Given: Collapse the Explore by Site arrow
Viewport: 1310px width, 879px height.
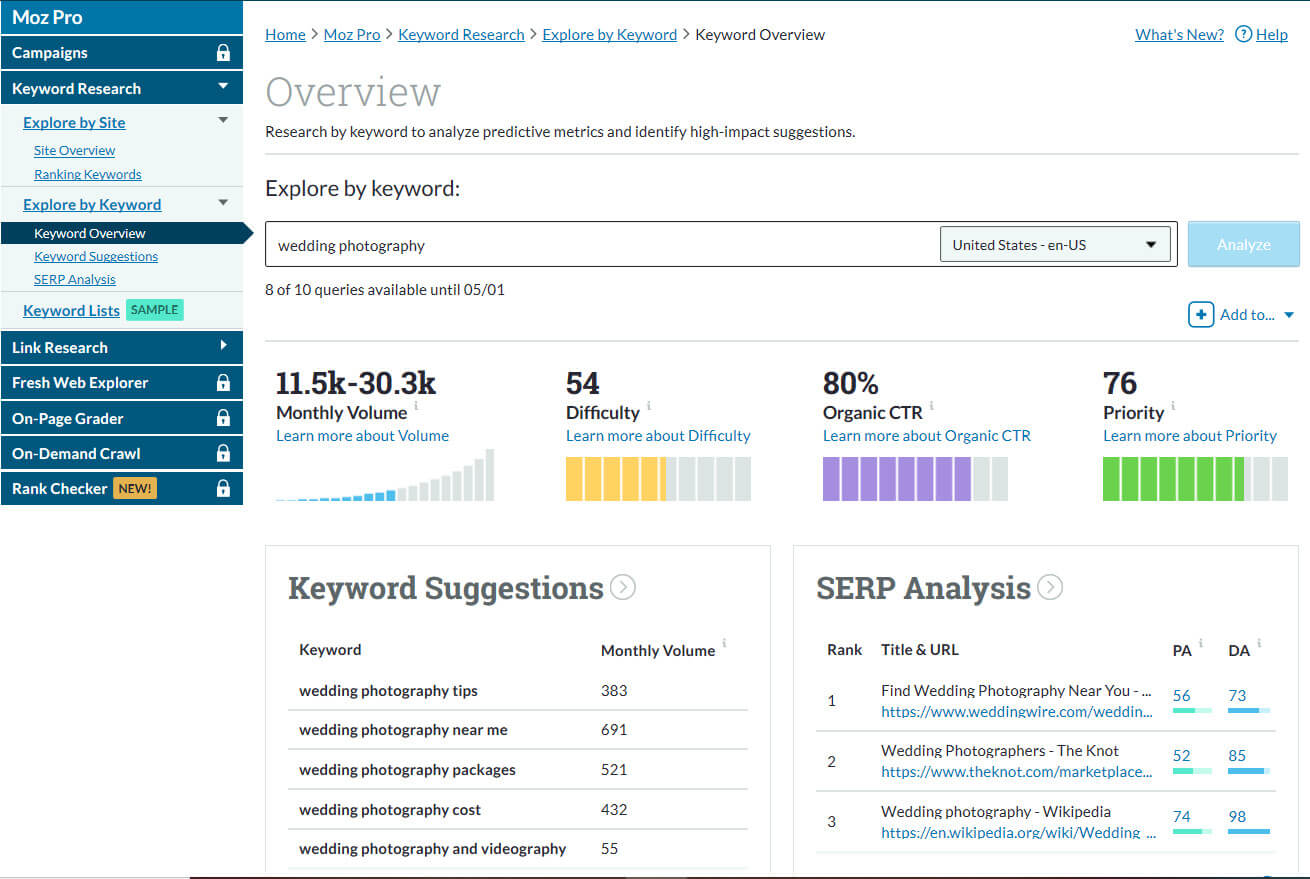Looking at the screenshot, I should click(x=223, y=121).
